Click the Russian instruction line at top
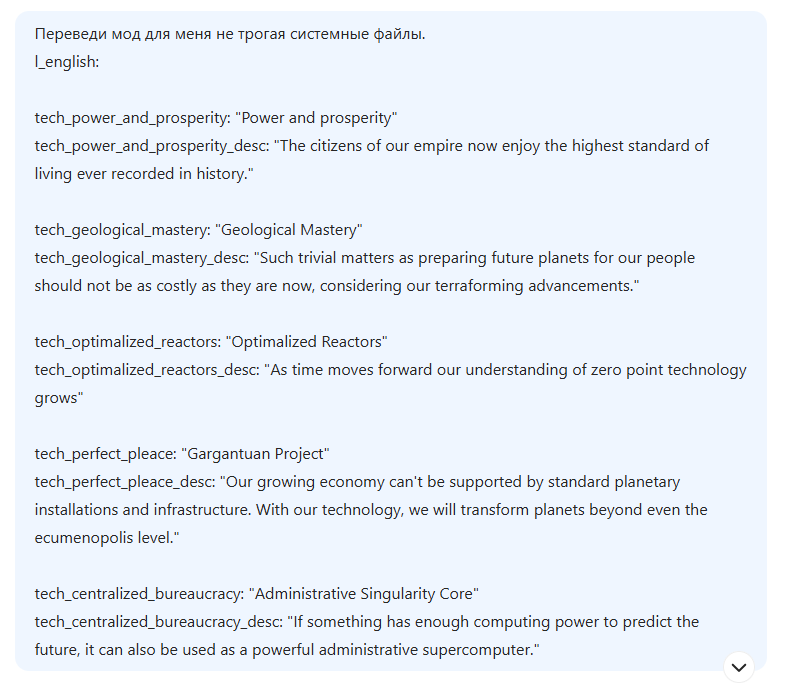The height and width of the screenshot is (683, 807). (x=230, y=34)
